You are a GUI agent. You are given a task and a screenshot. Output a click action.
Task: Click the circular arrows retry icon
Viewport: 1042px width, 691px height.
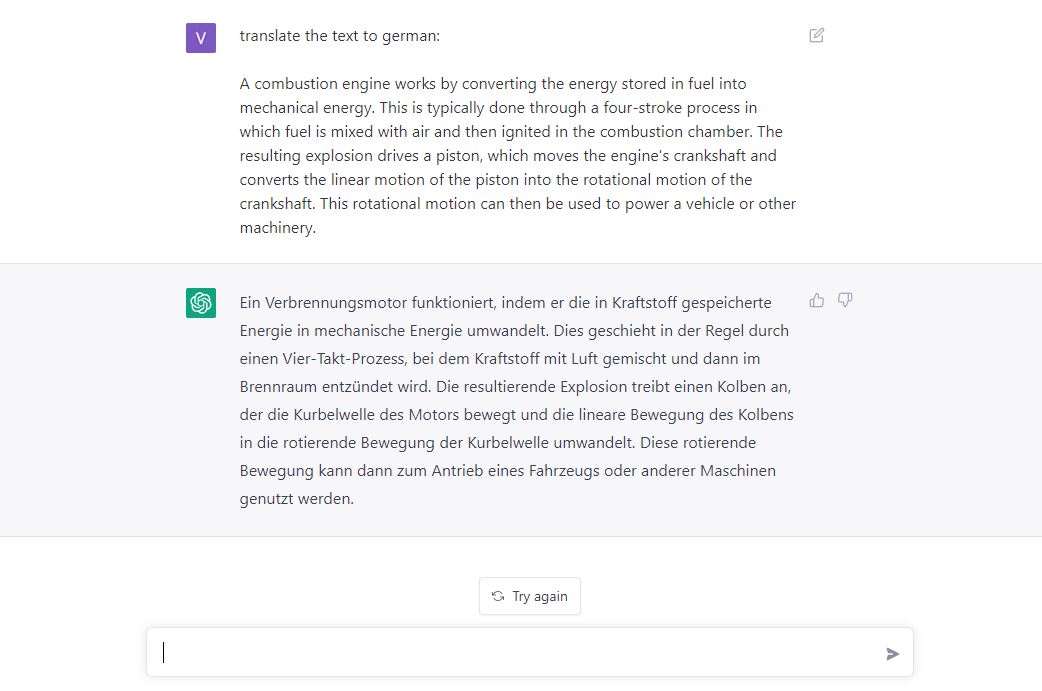click(x=498, y=596)
